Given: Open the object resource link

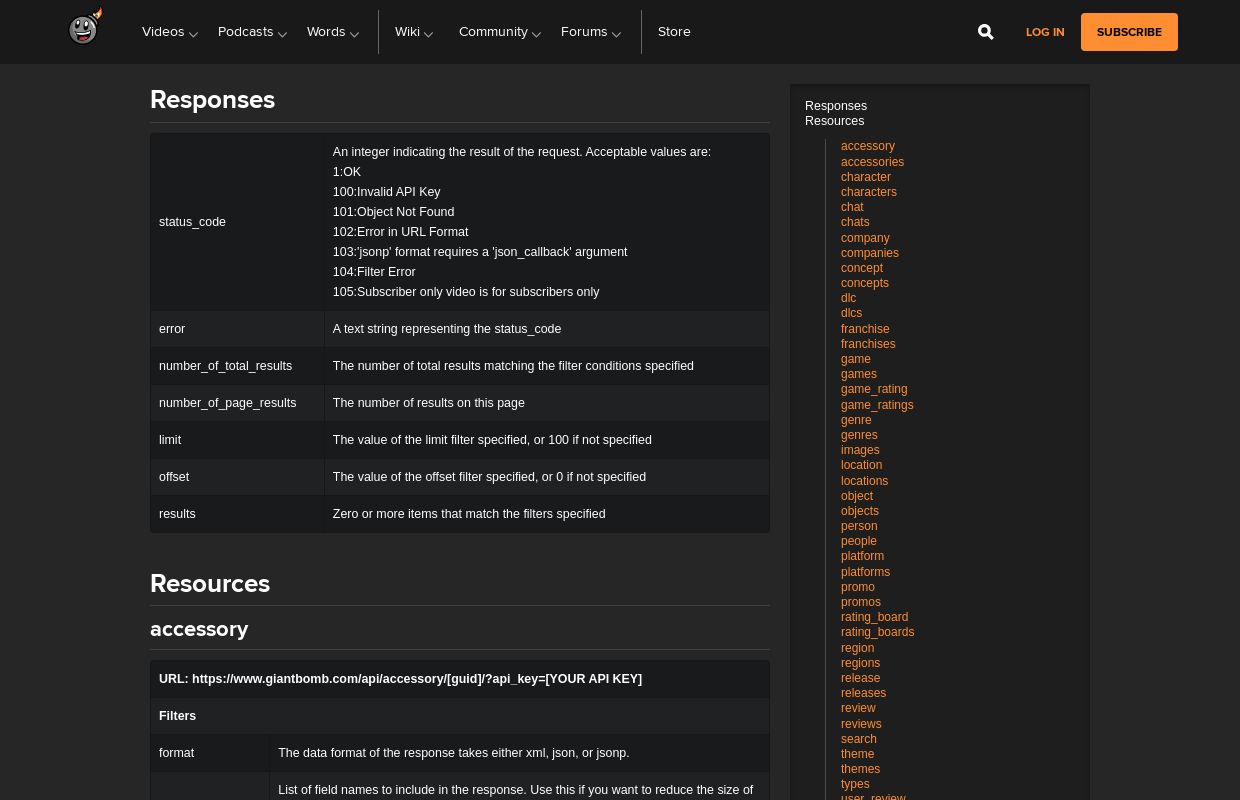Looking at the screenshot, I should tap(857, 496).
